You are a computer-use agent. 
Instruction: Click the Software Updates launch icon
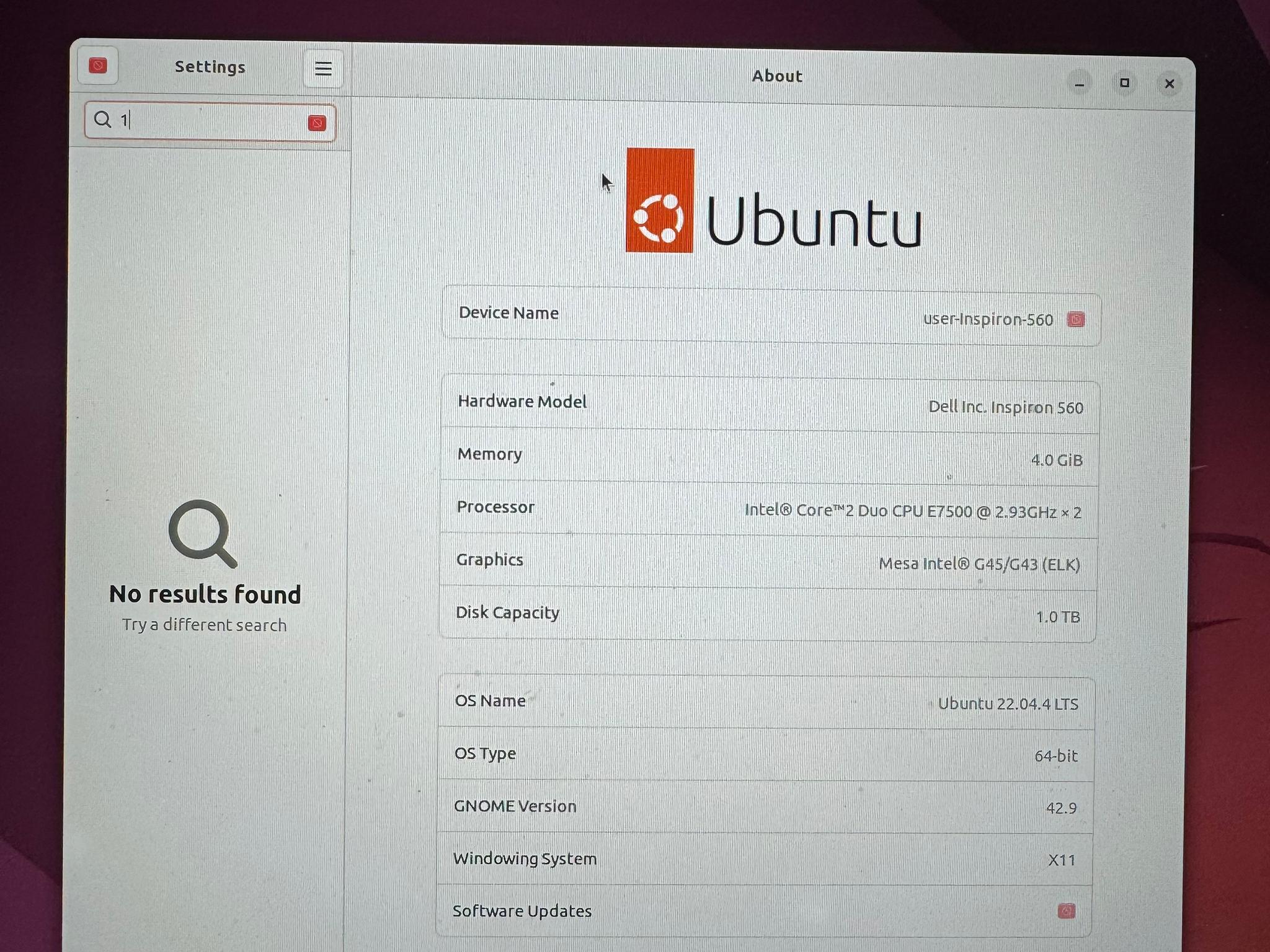[x=1066, y=911]
